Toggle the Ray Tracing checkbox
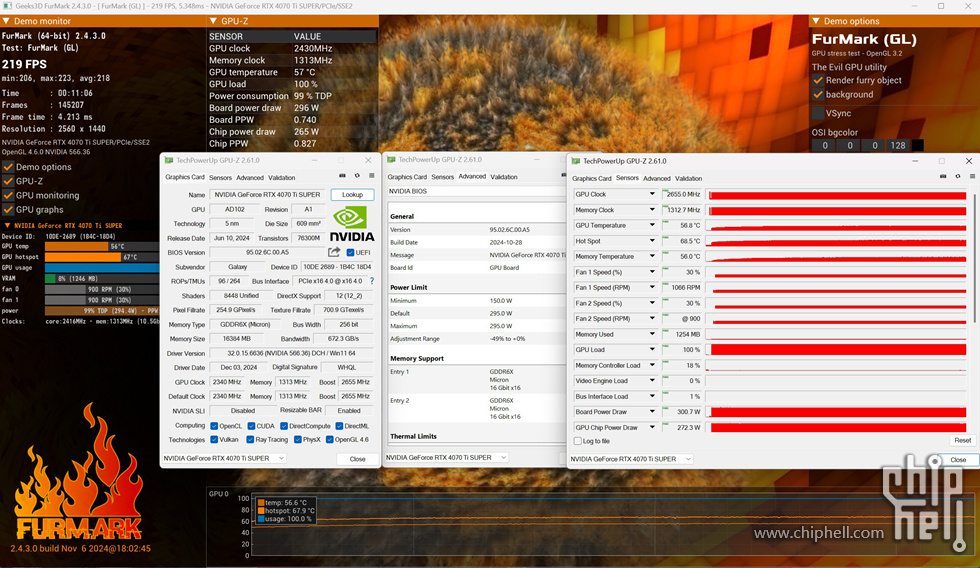Viewport: 980px width, 568px height. 250,440
